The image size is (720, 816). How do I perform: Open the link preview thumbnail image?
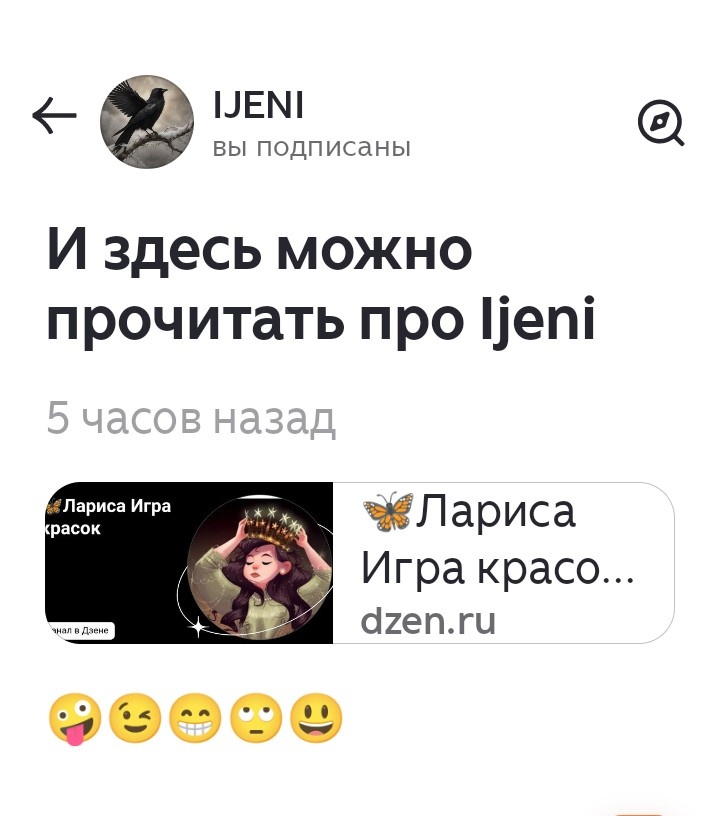pyautogui.click(x=189, y=563)
